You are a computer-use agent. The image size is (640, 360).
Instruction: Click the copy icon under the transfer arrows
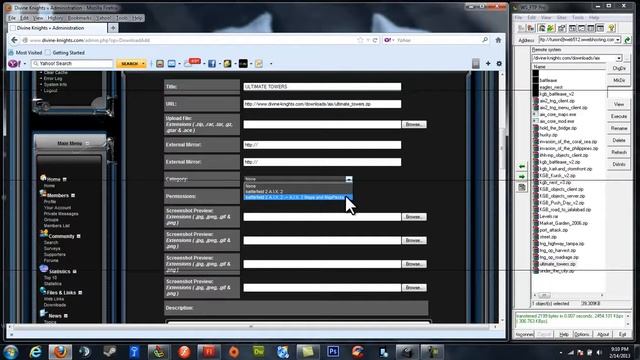tap(522, 188)
